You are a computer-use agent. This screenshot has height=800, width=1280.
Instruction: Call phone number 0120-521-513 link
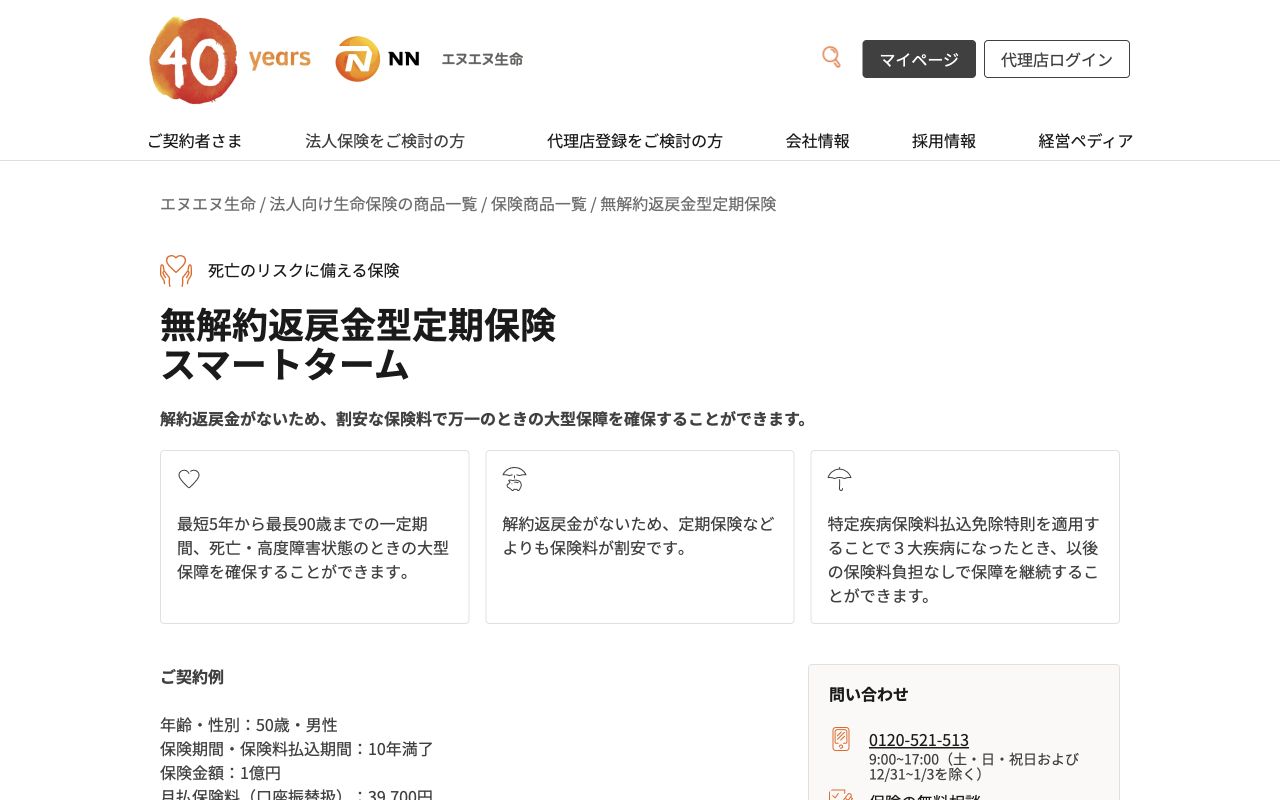coord(919,740)
